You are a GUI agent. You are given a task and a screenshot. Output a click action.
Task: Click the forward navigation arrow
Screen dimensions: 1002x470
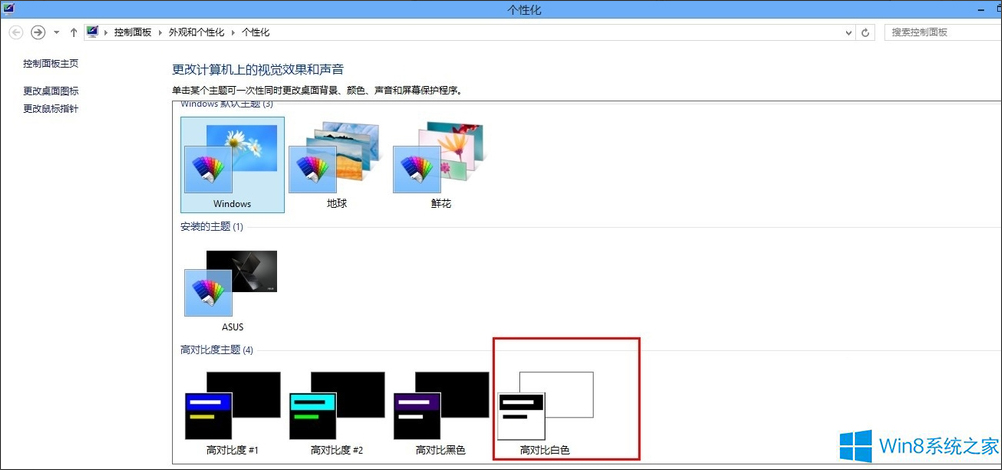tap(38, 32)
